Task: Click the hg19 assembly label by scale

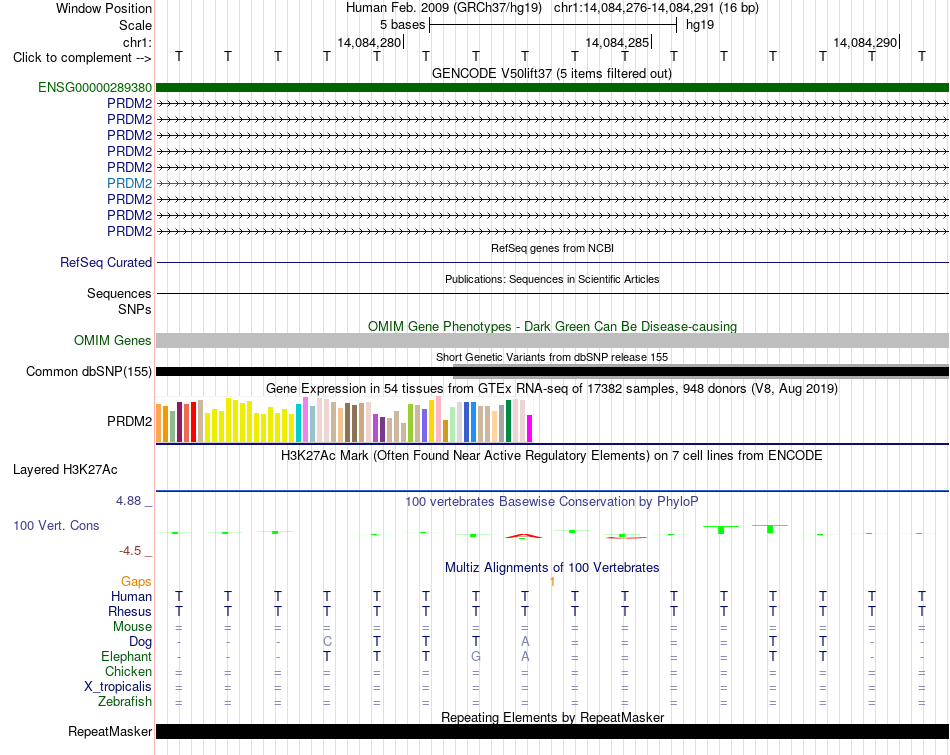Action: (700, 25)
